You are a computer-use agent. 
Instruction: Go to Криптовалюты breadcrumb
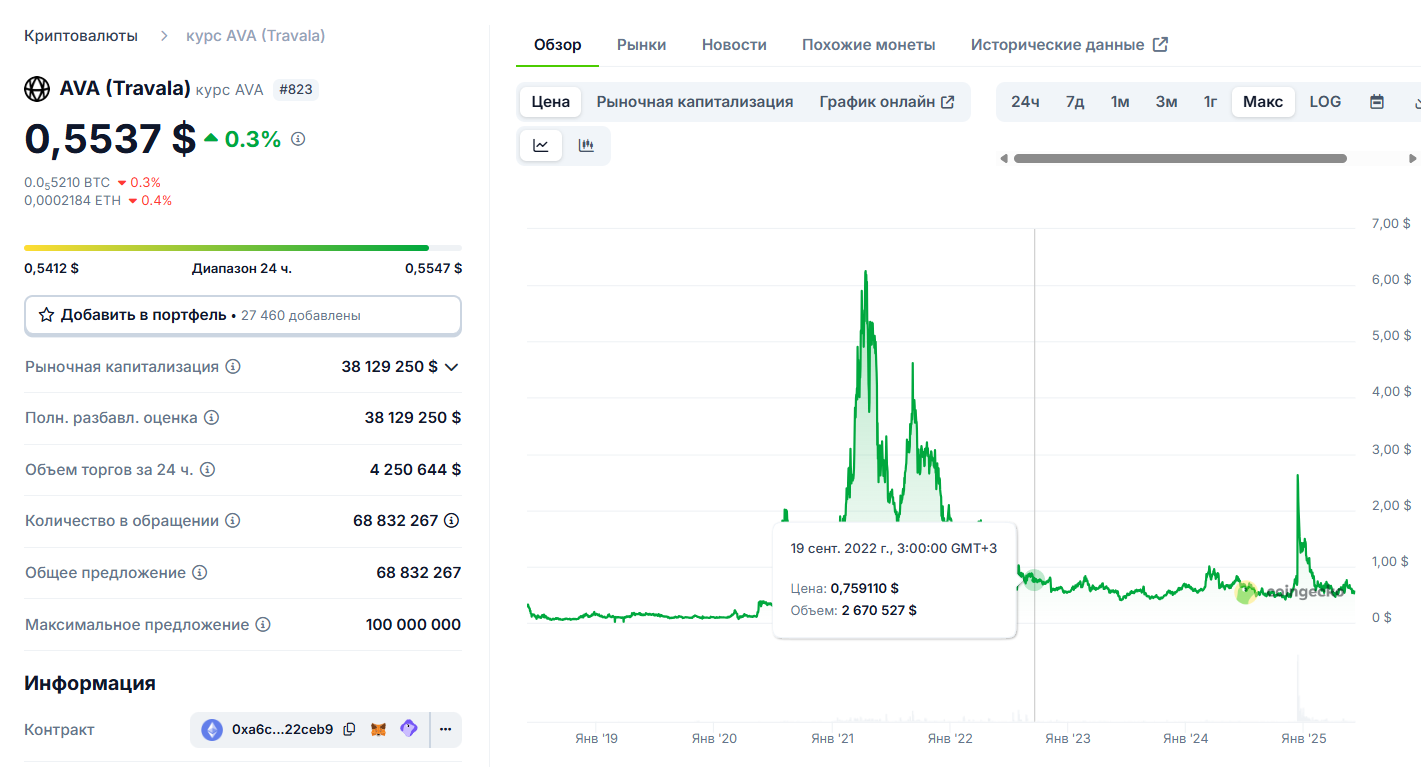click(x=82, y=36)
